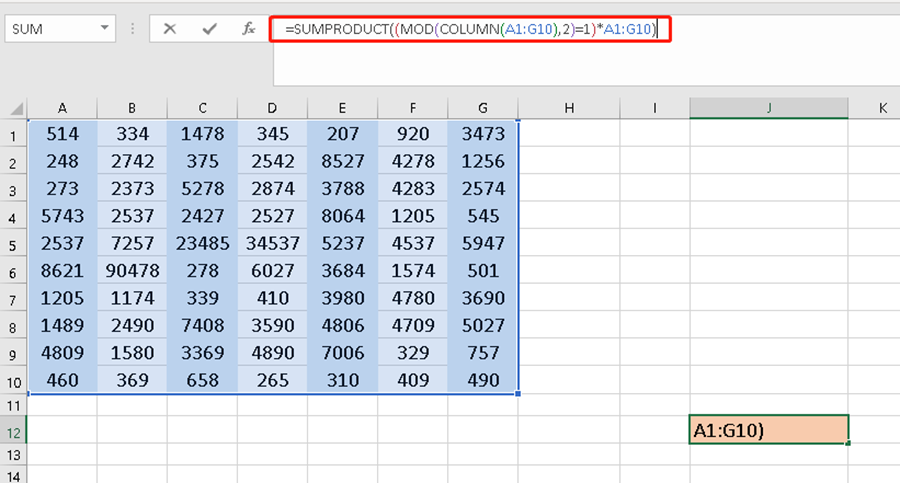Viewport: 900px width, 483px height.
Task: Select column A header
Action: pyautogui.click(x=62, y=108)
